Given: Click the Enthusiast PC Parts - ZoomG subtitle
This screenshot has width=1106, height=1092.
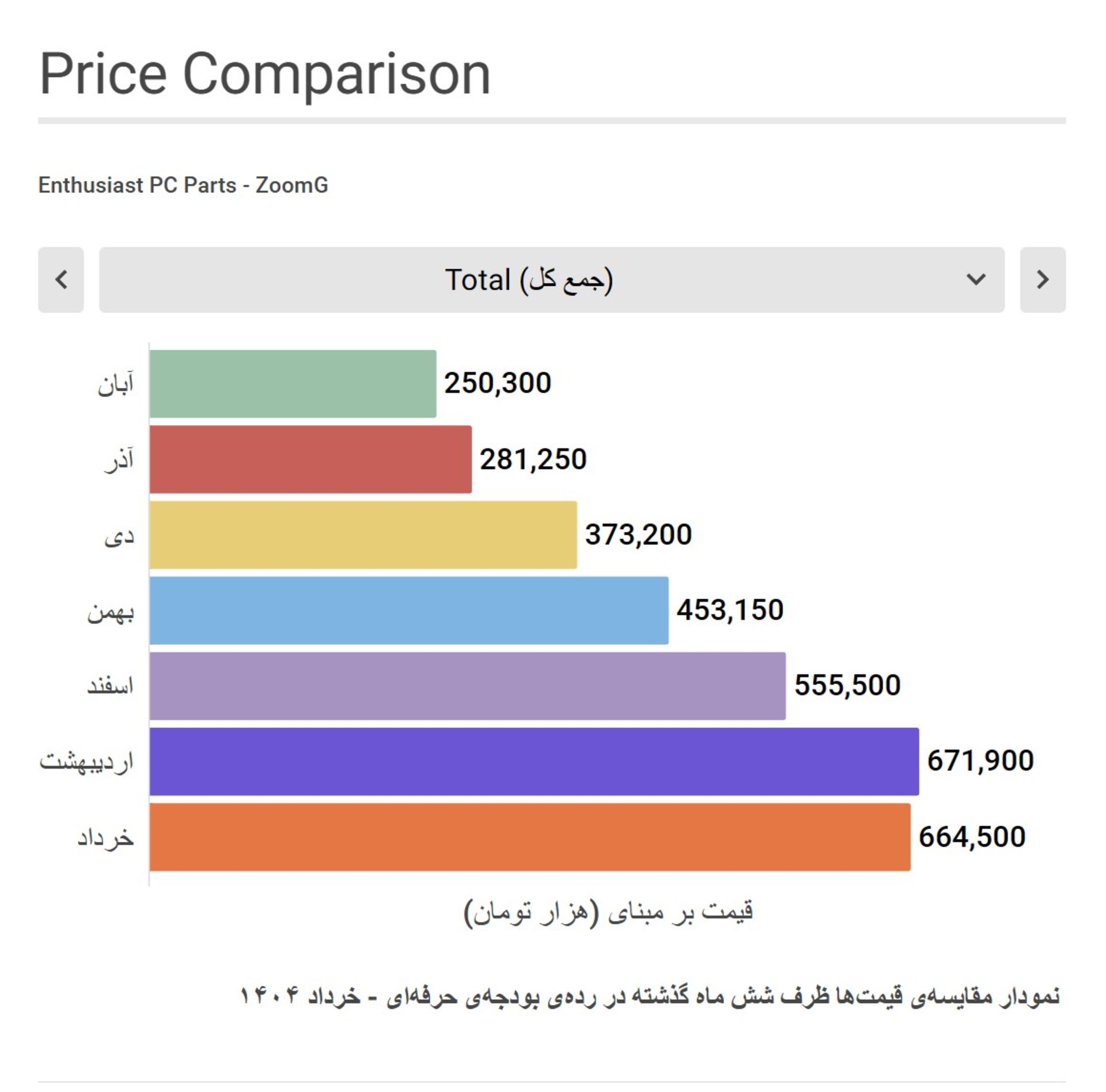Looking at the screenshot, I should click(183, 186).
